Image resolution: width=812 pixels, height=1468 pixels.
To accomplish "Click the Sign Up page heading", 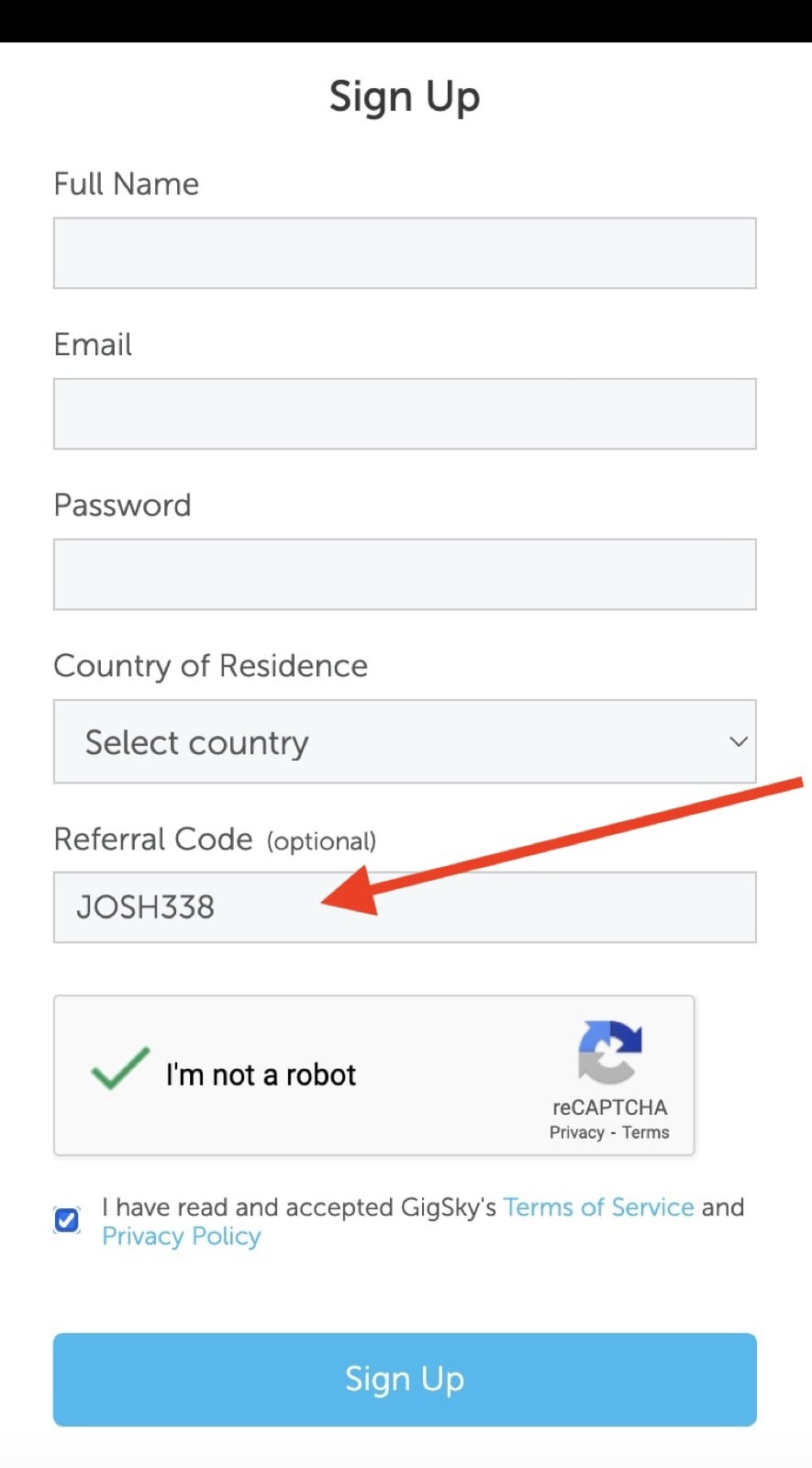I will click(405, 96).
